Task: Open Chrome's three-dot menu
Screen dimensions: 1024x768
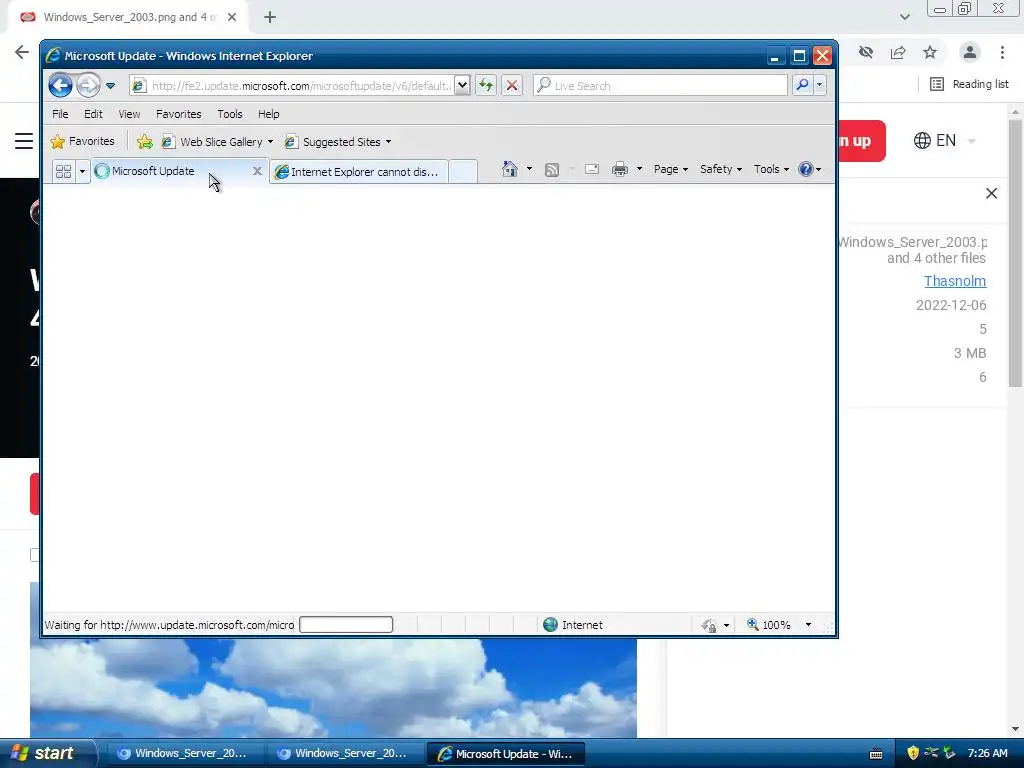Action: [x=1002, y=52]
